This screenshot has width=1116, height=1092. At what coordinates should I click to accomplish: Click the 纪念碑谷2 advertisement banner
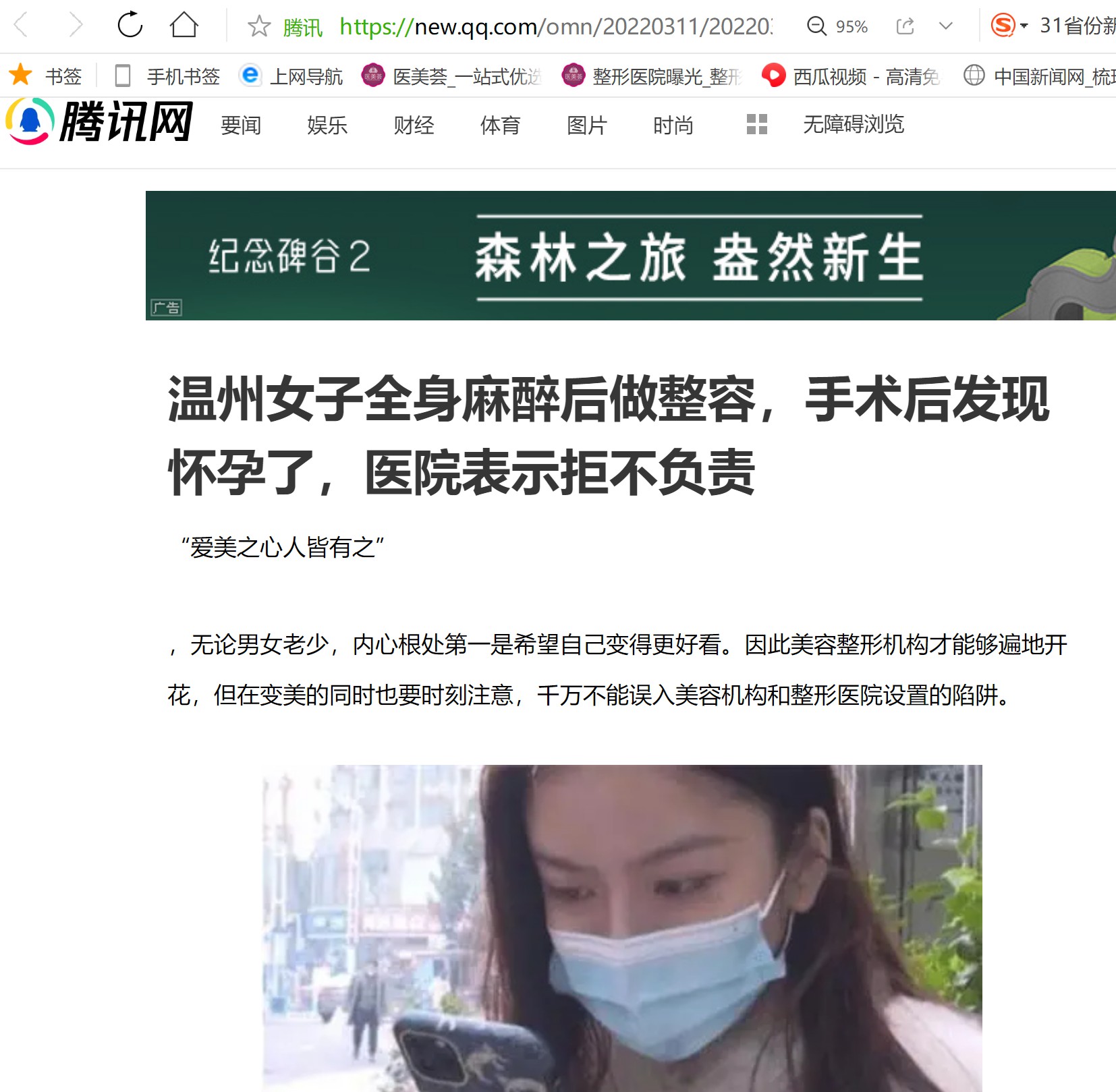pyautogui.click(x=631, y=256)
